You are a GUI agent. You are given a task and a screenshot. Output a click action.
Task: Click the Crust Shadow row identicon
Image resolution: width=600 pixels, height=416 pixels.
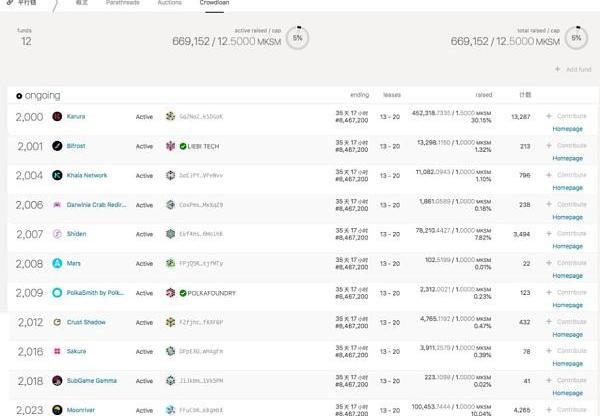click(170, 322)
